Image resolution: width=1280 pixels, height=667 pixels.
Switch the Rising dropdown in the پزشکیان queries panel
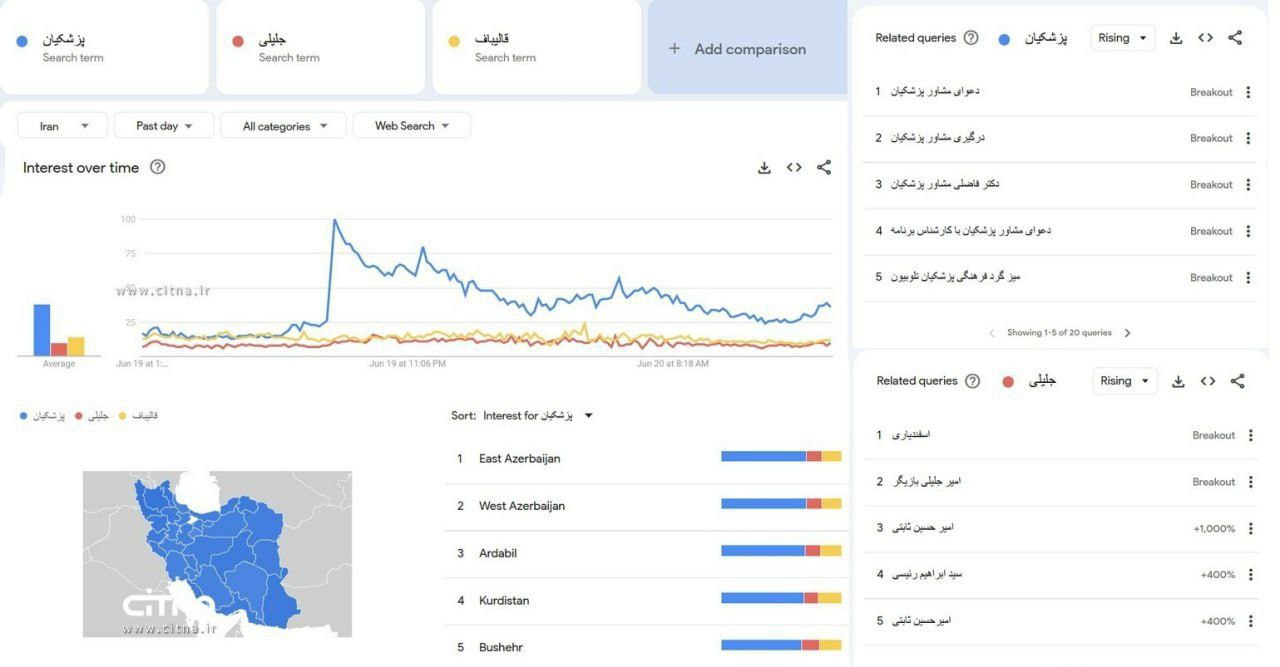(x=1122, y=37)
